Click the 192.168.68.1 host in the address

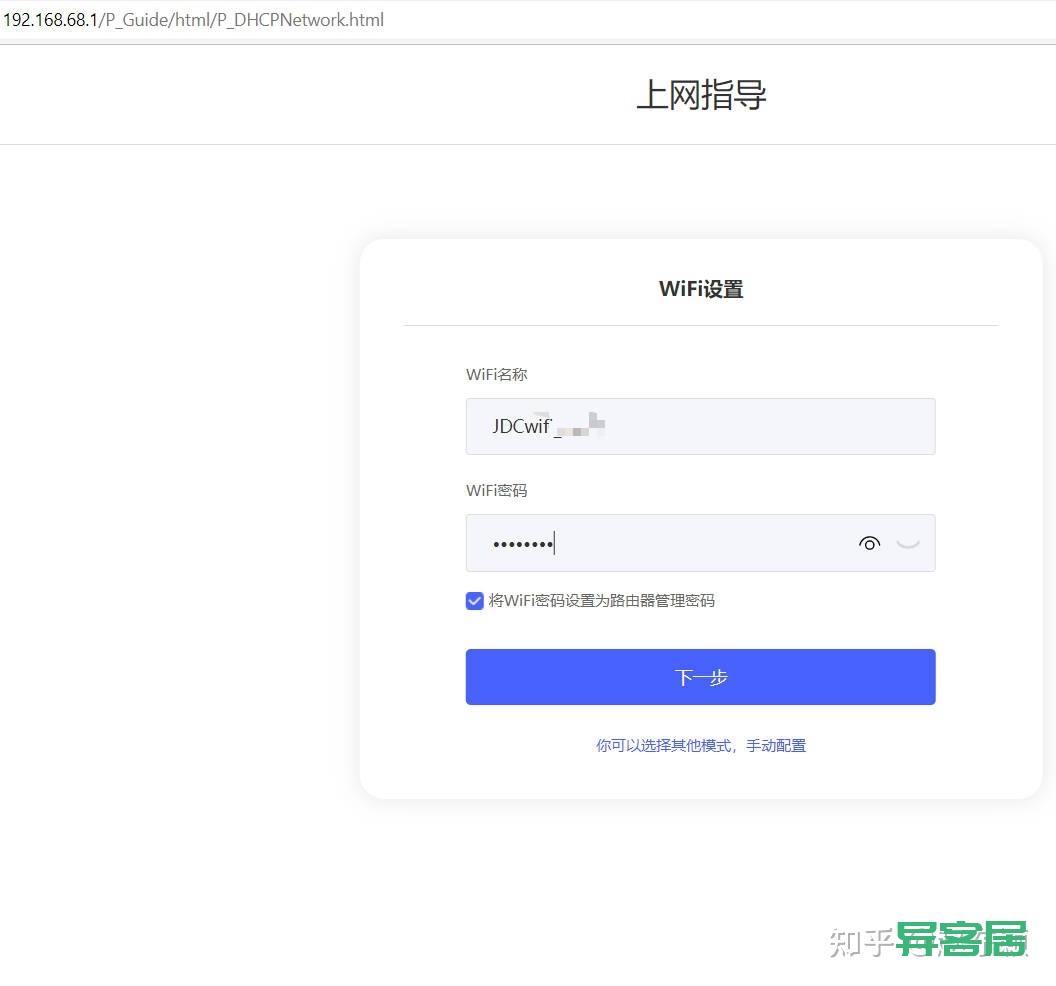[51, 20]
